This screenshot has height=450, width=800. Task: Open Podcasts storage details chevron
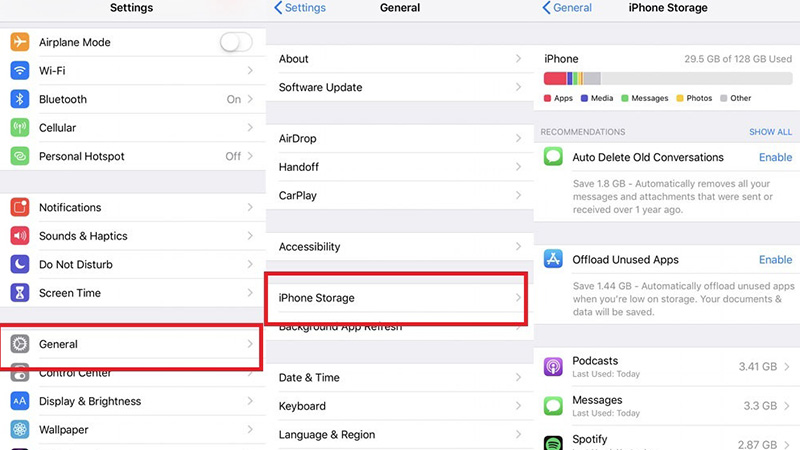click(x=787, y=366)
